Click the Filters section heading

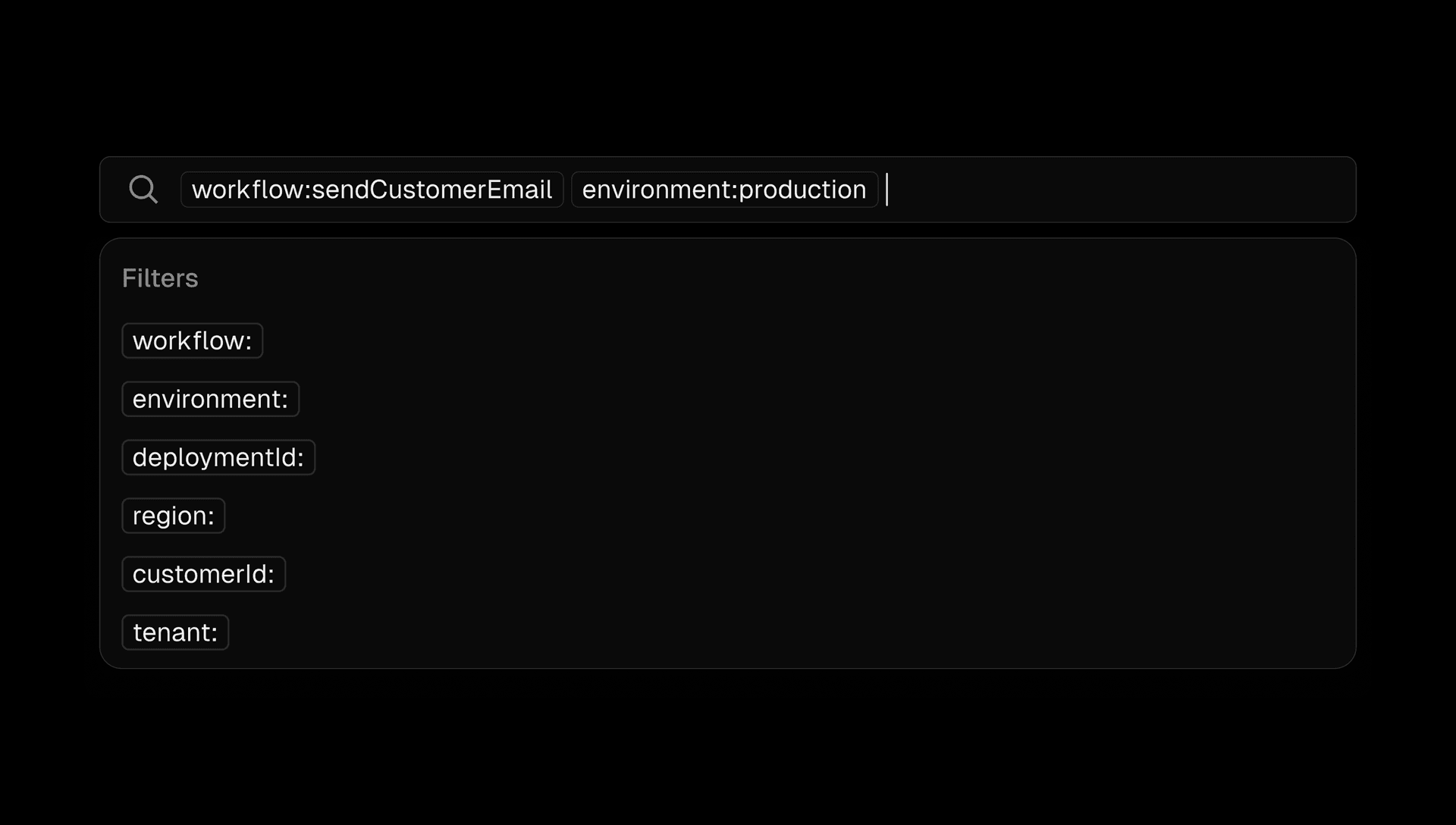click(160, 278)
